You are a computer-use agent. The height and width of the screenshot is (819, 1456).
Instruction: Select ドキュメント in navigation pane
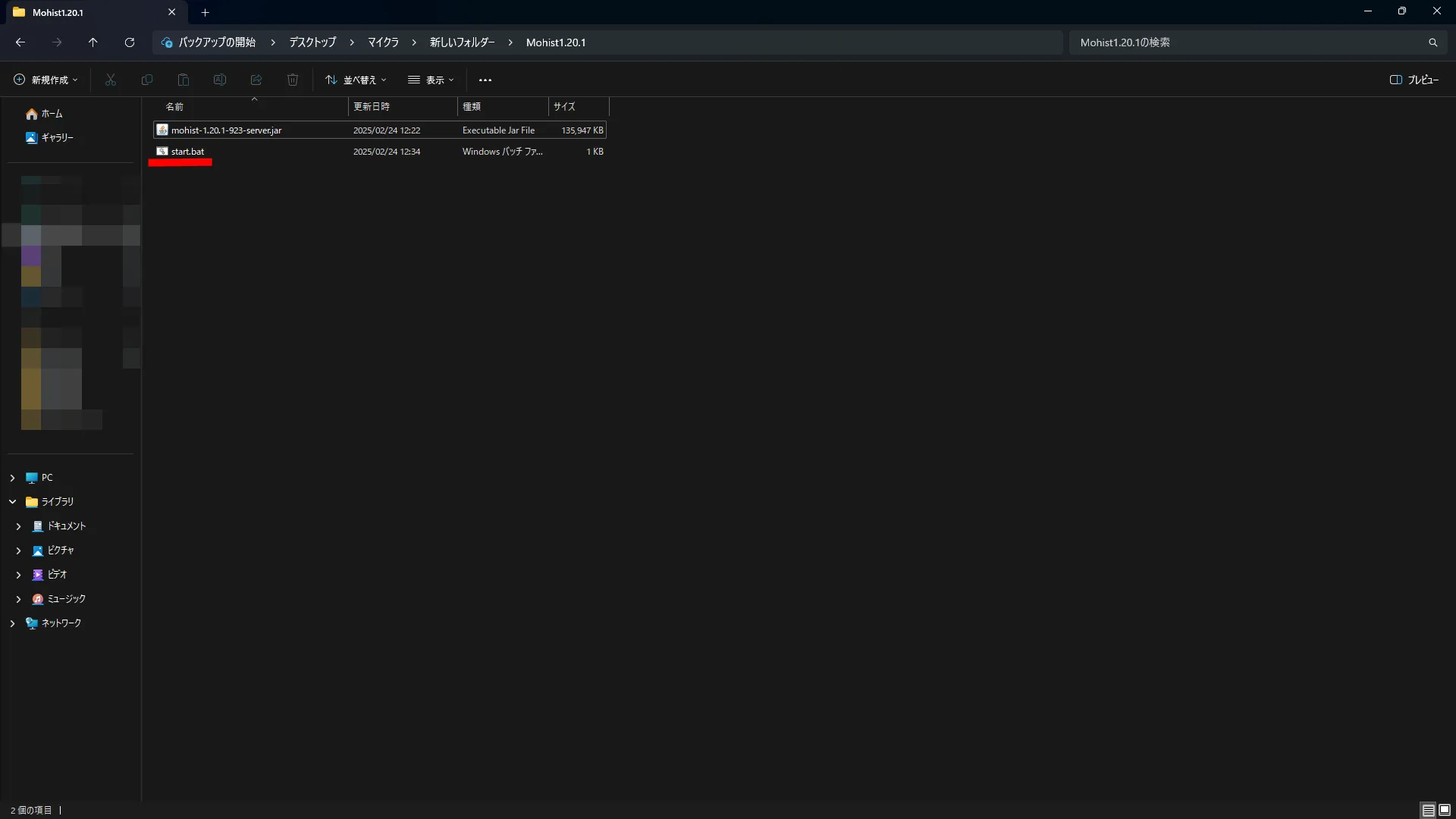pyautogui.click(x=67, y=526)
